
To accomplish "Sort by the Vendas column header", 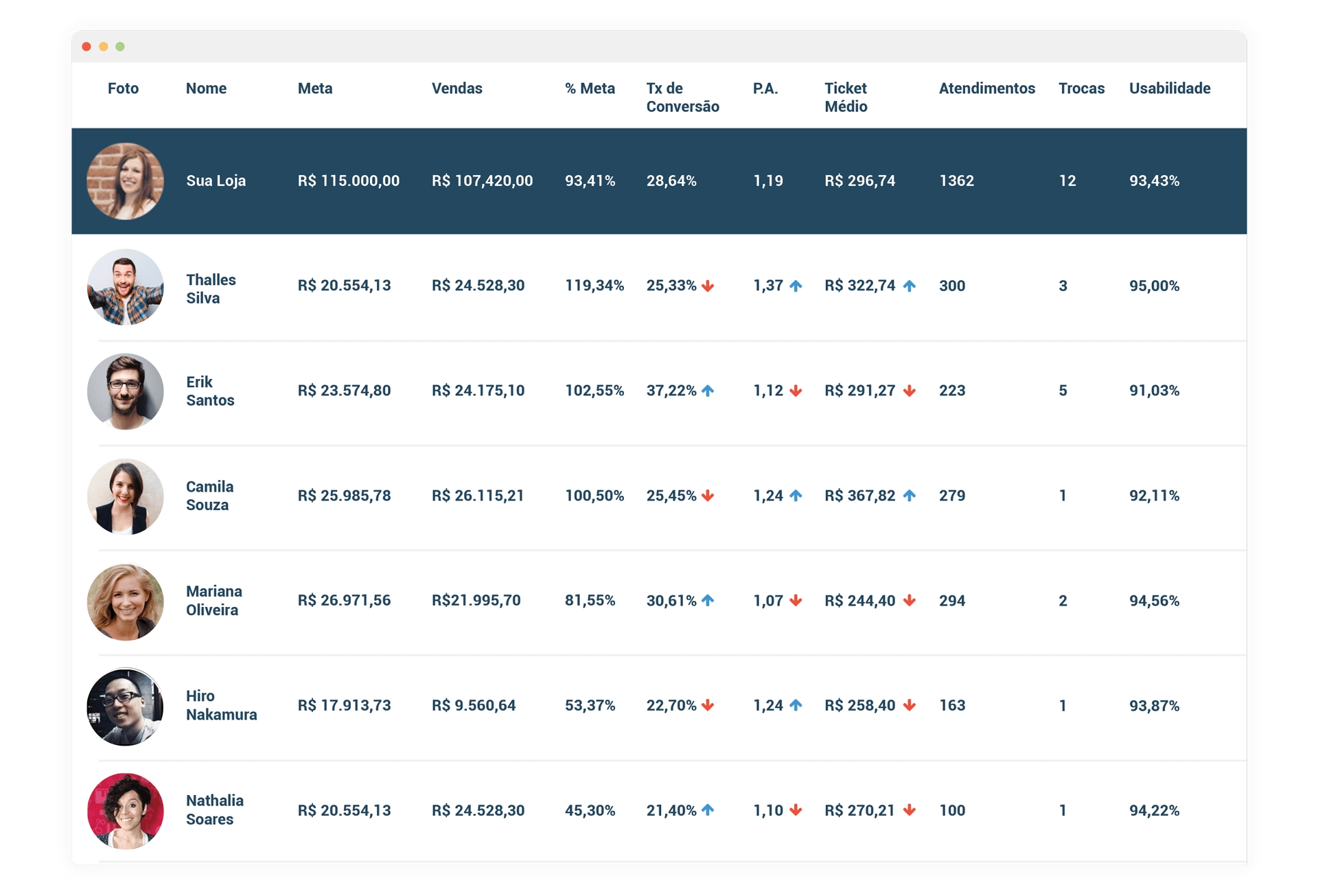I will 456,89.
